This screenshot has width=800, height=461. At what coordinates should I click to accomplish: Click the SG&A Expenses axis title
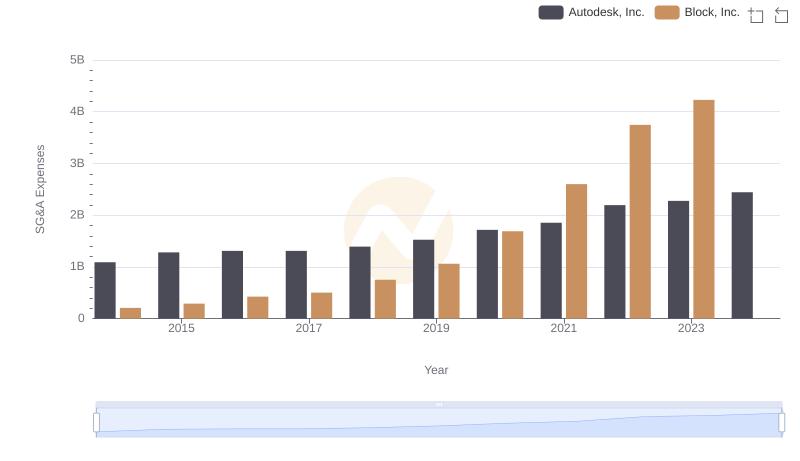(40, 189)
